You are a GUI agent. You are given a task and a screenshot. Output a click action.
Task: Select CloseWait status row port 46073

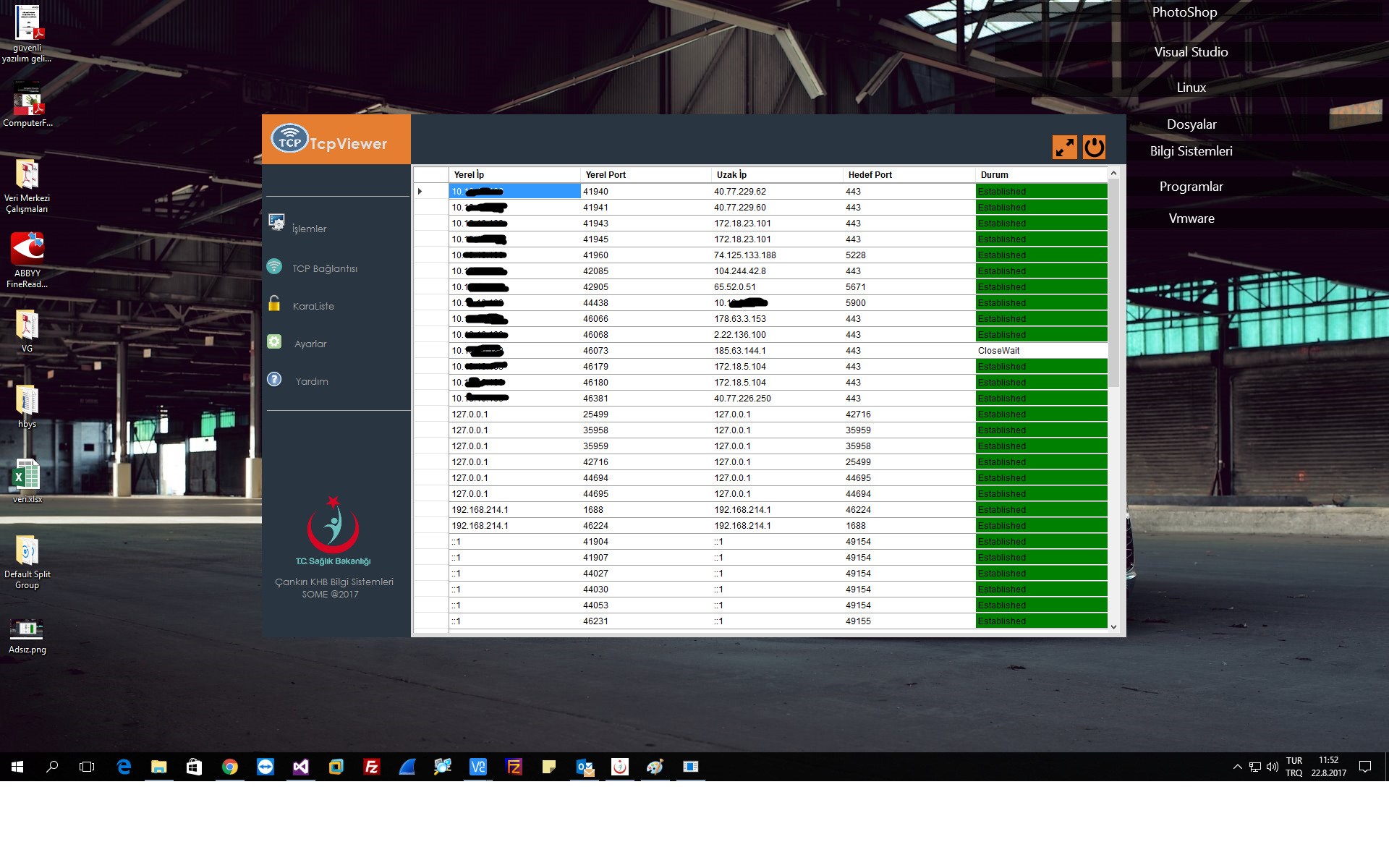(762, 350)
